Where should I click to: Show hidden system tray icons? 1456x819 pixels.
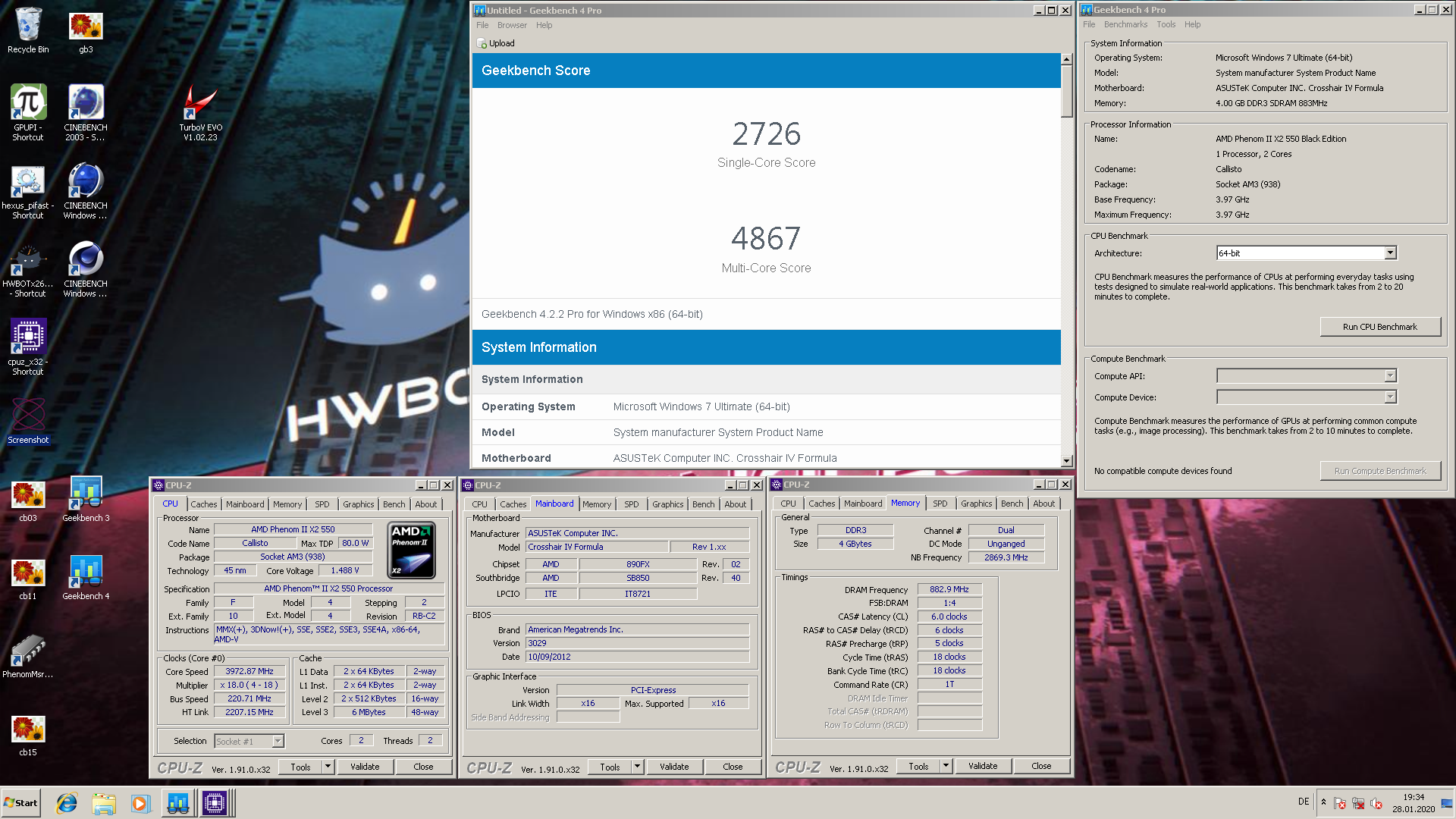click(1324, 802)
